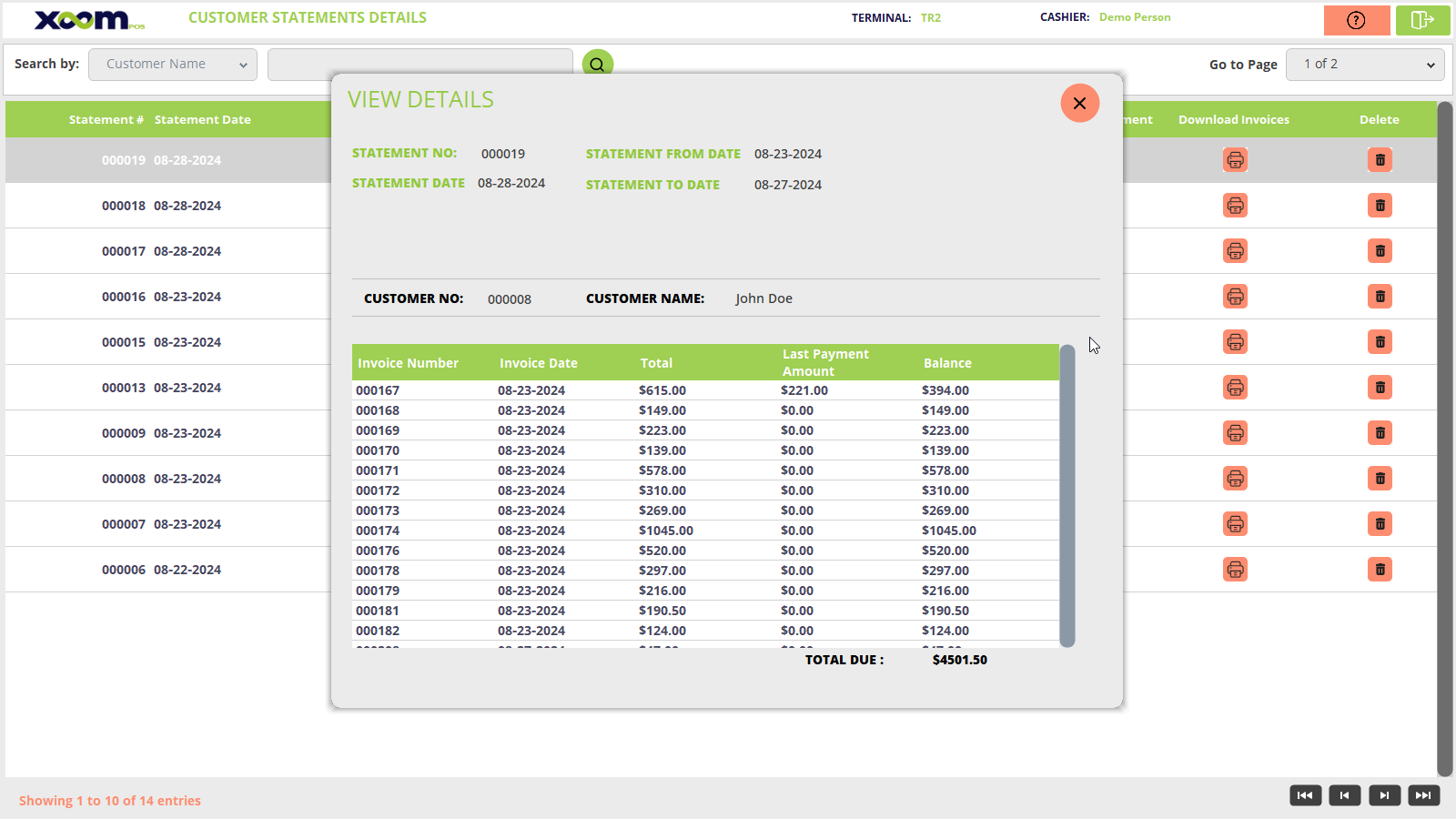Delete statement 000013 using trash icon
The height and width of the screenshot is (819, 1456).
(1380, 388)
